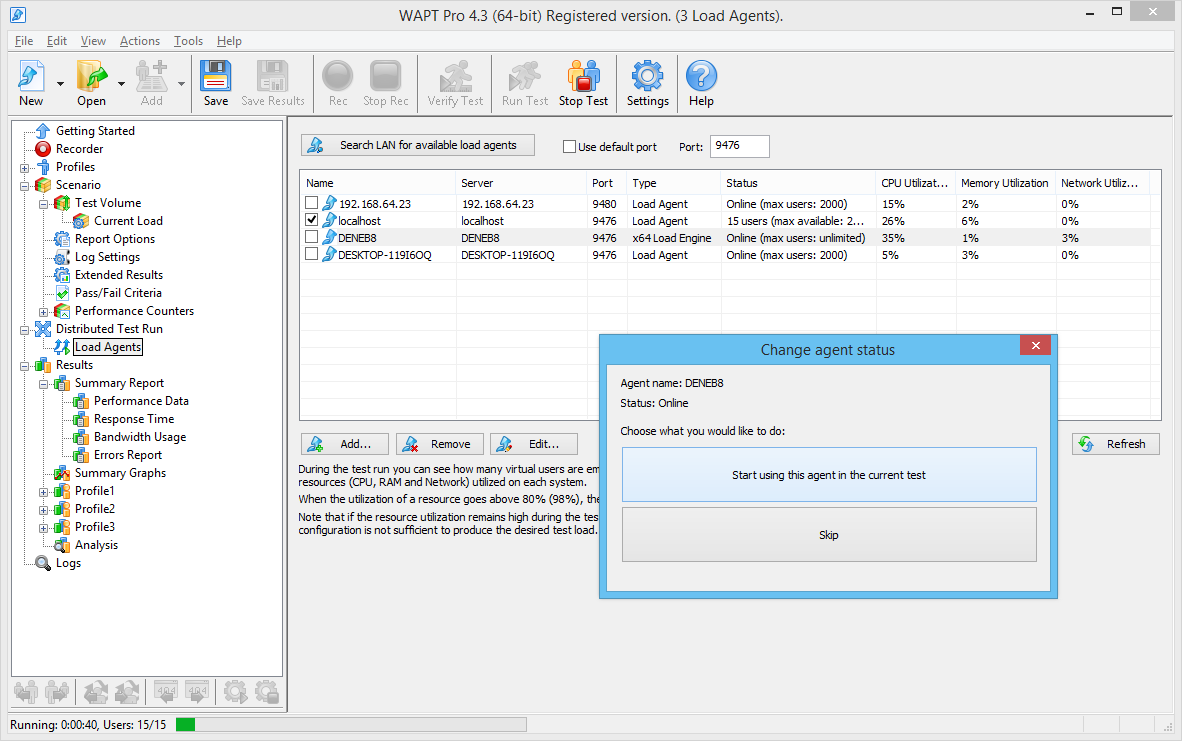Open the Open button dropdown arrow

pyautogui.click(x=121, y=84)
